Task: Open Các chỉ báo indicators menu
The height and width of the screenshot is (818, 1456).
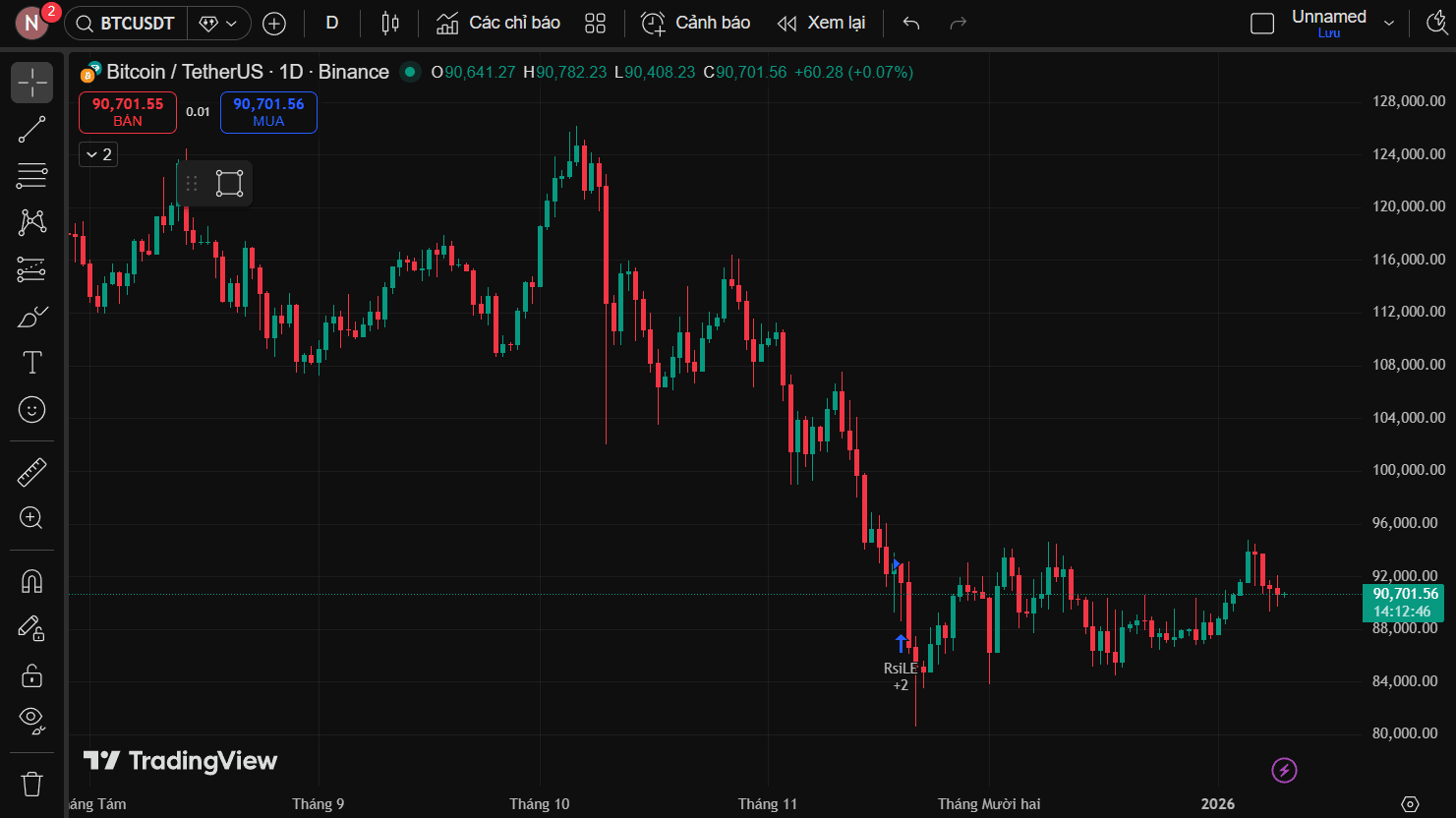Action: (x=499, y=24)
